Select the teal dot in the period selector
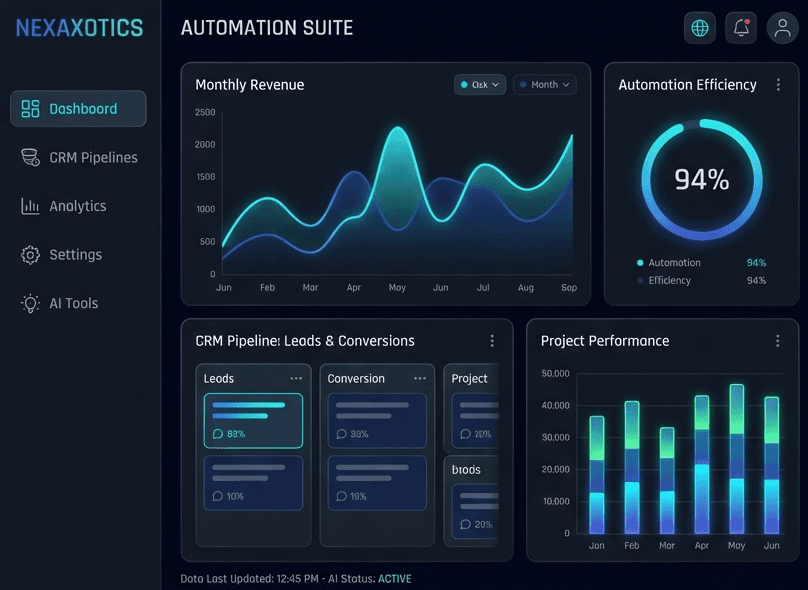This screenshot has height=590, width=808. (464, 85)
